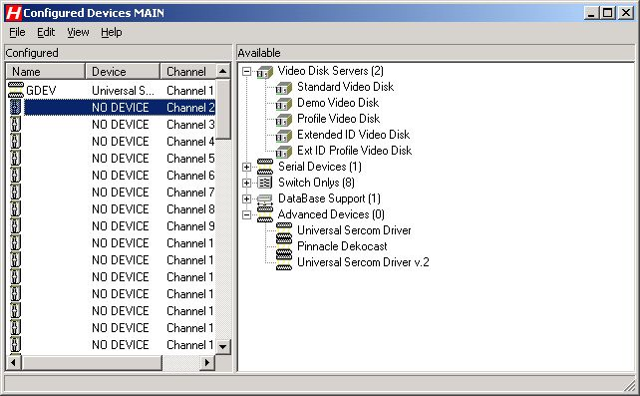The height and width of the screenshot is (396, 640).
Task: Collapse the Advanced Devices tree node
Action: pyautogui.click(x=246, y=214)
